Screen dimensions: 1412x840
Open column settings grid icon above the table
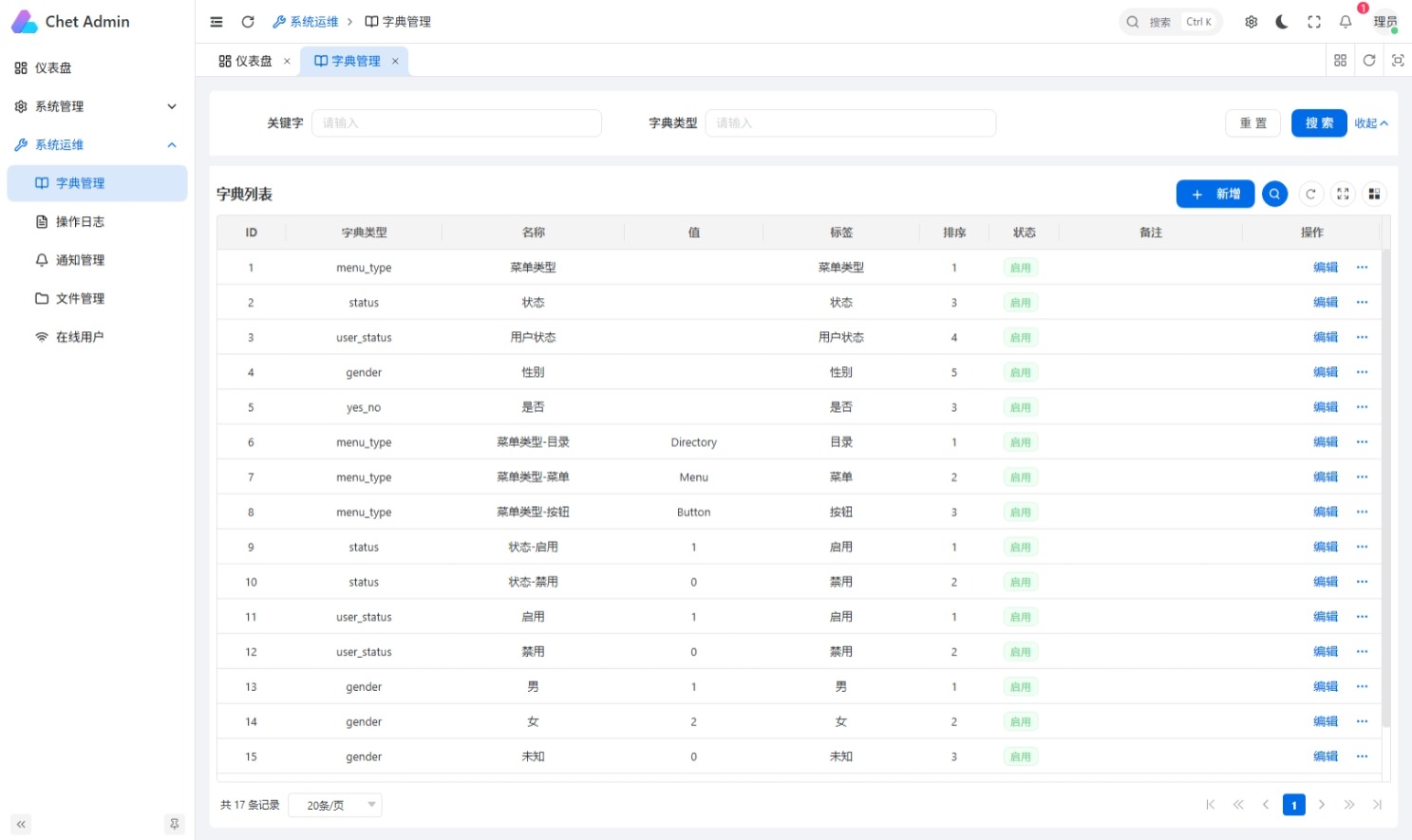[x=1374, y=194]
